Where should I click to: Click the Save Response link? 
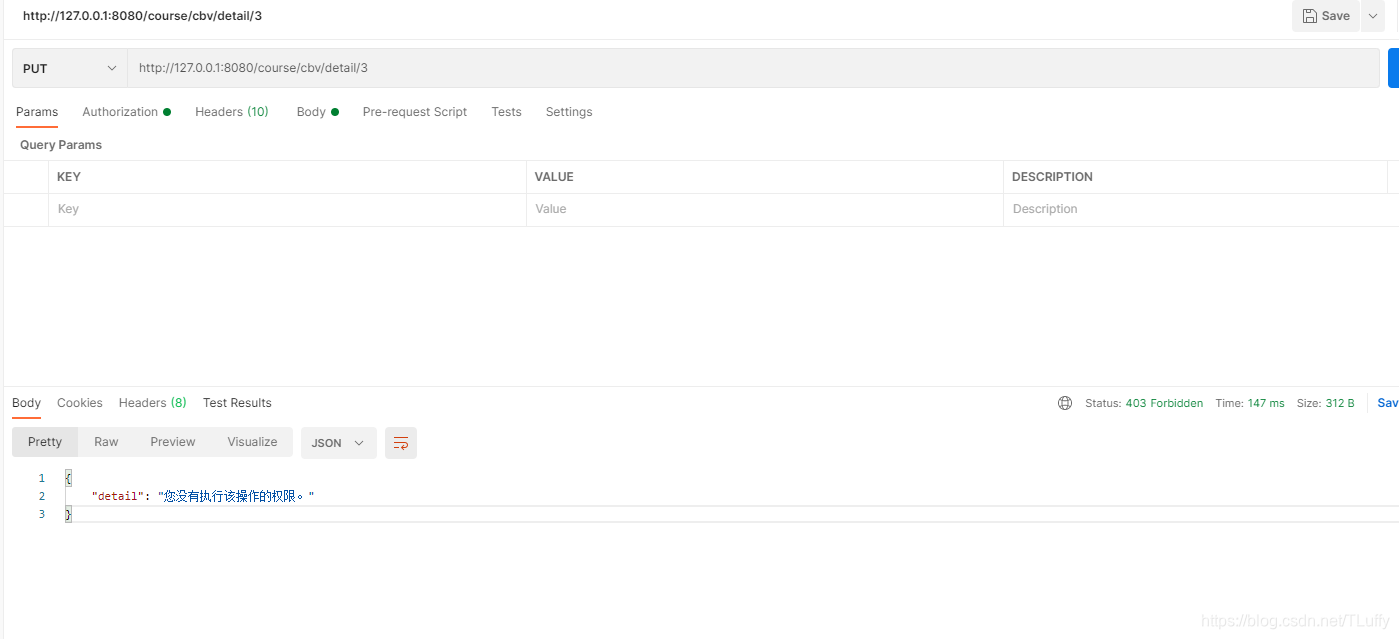coord(1388,403)
